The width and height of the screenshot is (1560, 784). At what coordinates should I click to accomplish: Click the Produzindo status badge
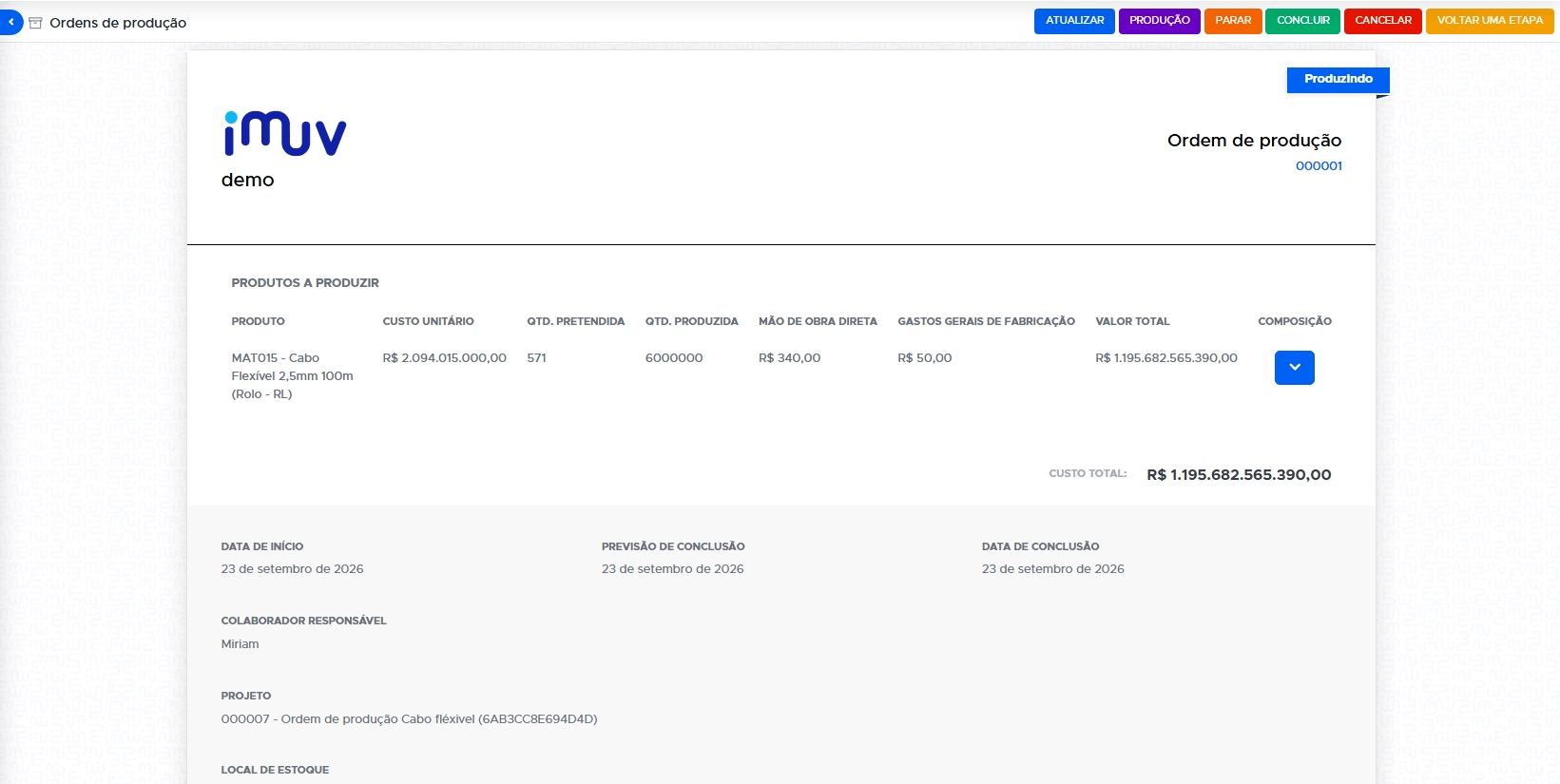coord(1339,80)
